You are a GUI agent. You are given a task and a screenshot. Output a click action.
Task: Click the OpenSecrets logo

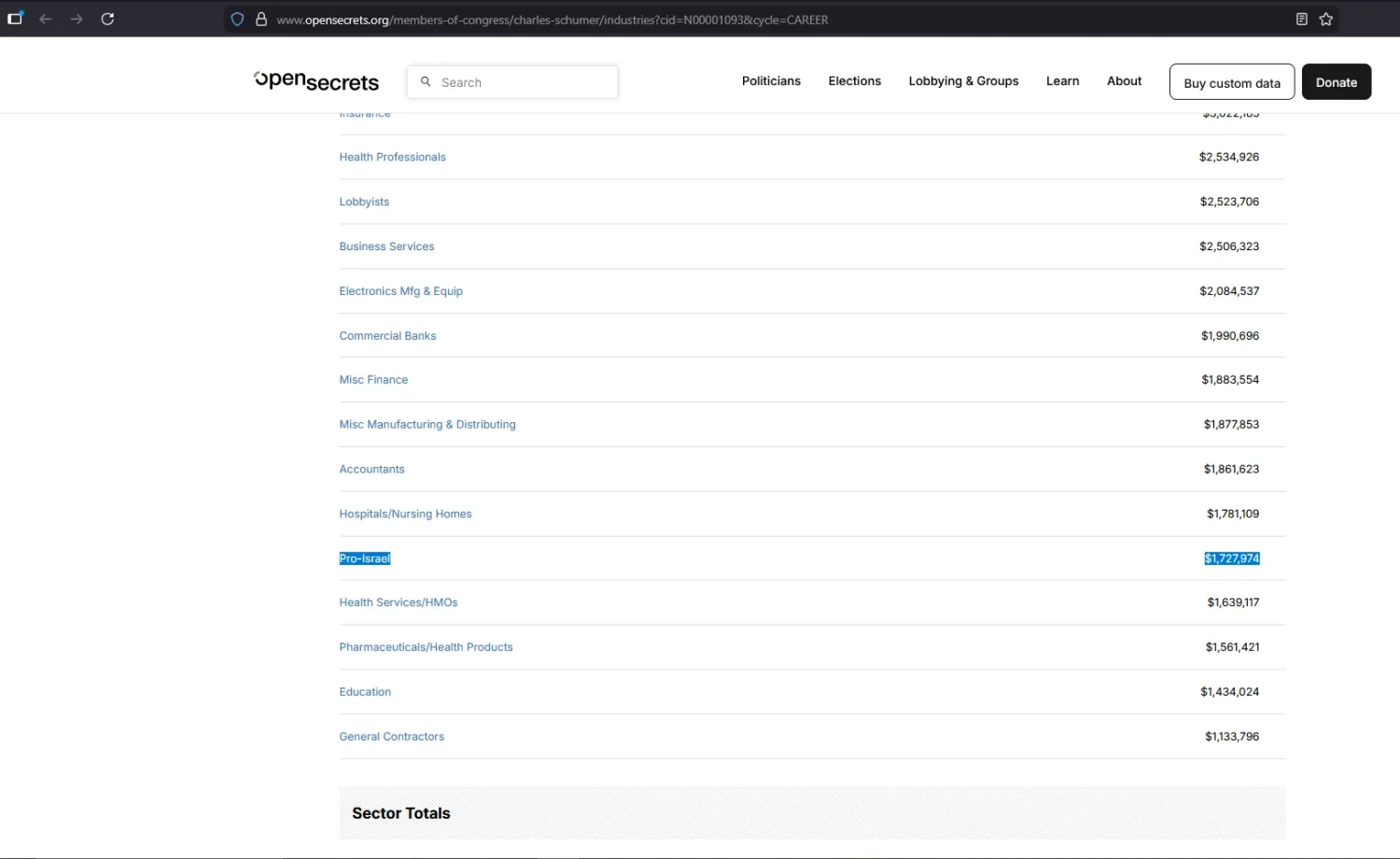pyautogui.click(x=316, y=81)
